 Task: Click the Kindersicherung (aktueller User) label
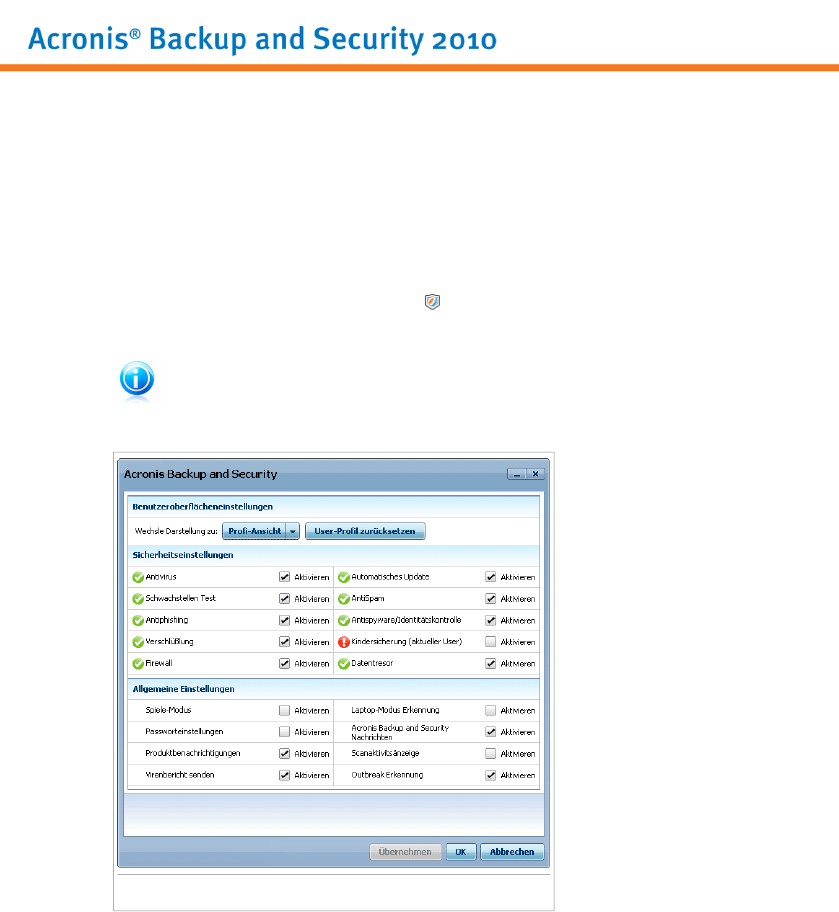pyautogui.click(x=407, y=642)
